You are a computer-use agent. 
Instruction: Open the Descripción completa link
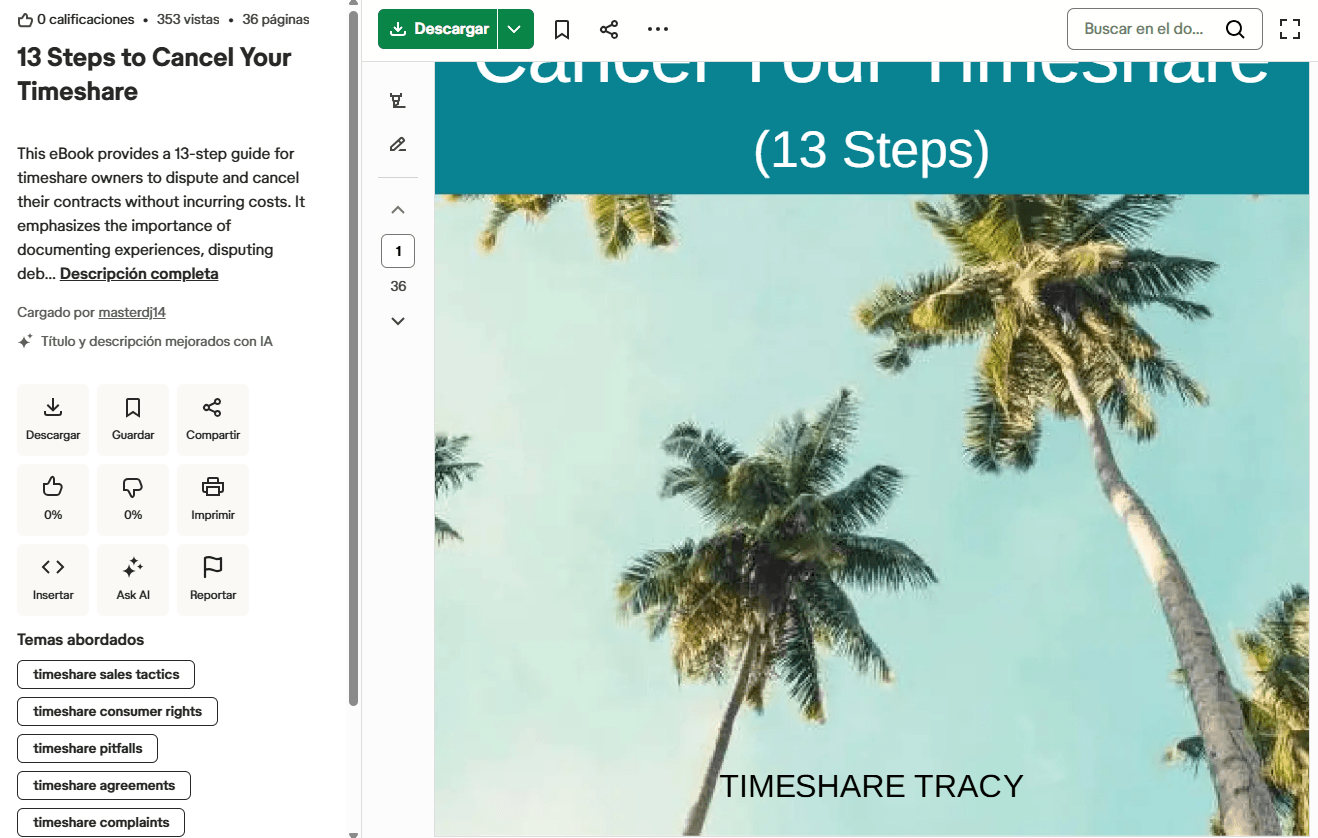pos(139,274)
